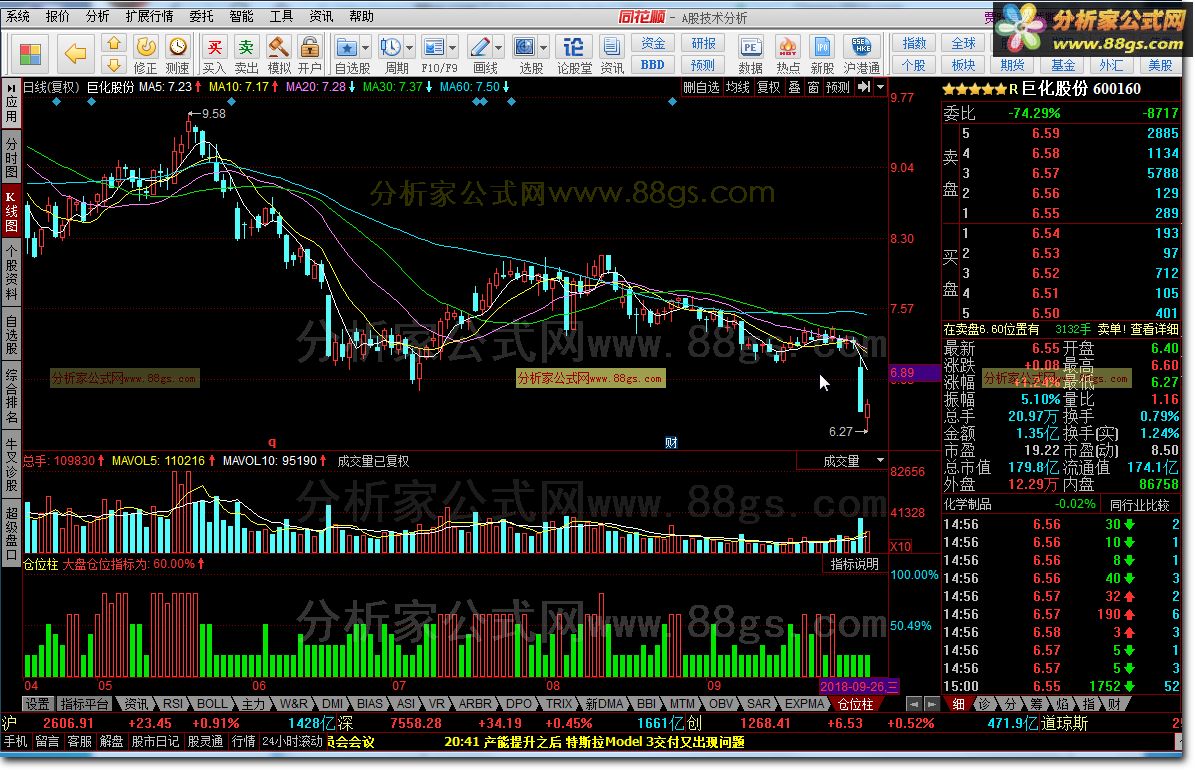
Task: Click the 股市日记 status bar button
Action: [155, 741]
